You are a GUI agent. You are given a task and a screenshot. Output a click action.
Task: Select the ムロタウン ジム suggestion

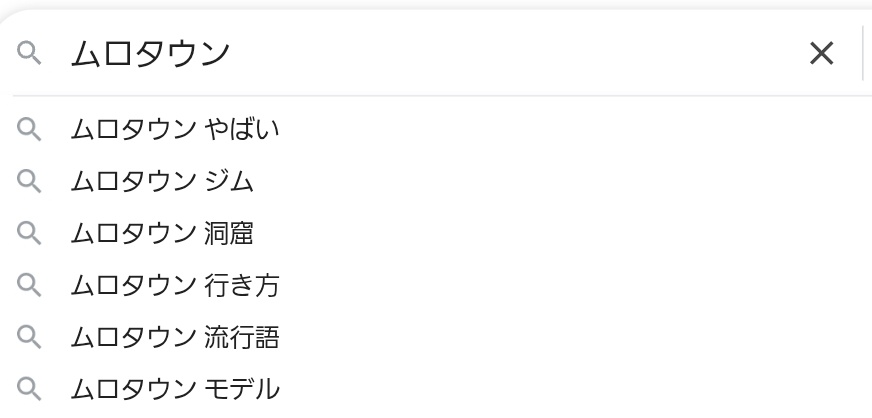[162, 181]
